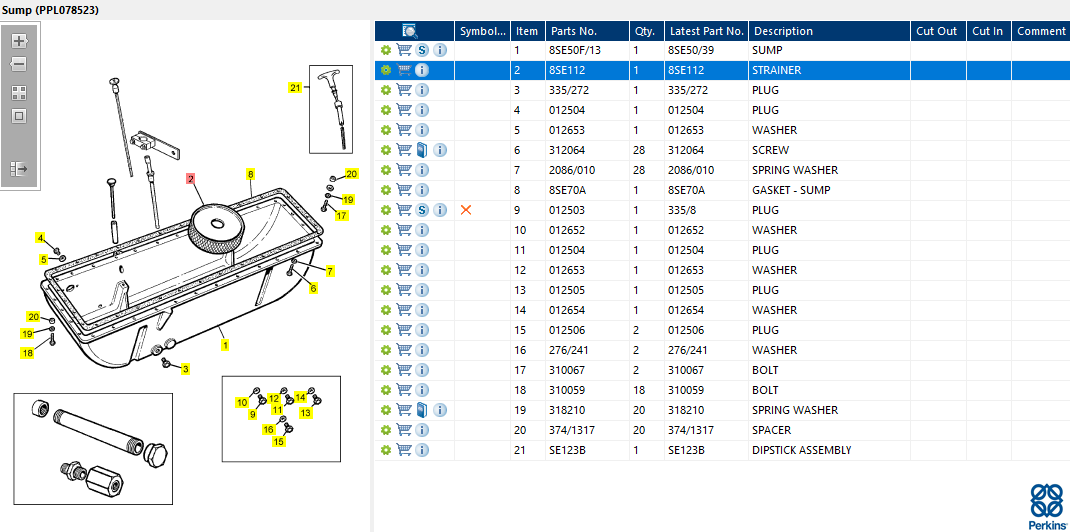1070x532 pixels.
Task: Click the green gear on DIPSTICK ASSEMBLY row
Action: point(386,450)
